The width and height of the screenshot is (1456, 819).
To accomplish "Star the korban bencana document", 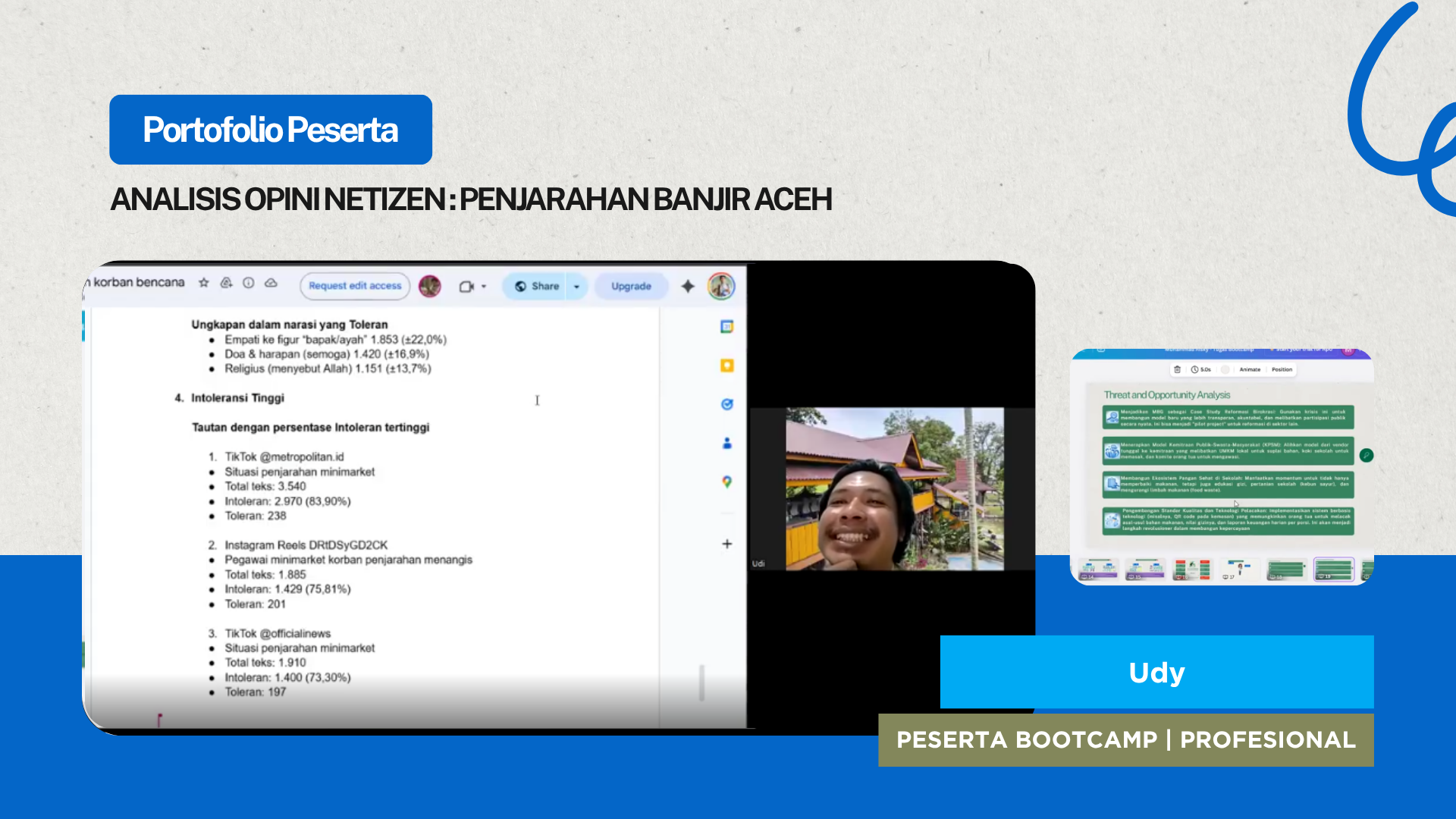I will [x=203, y=283].
